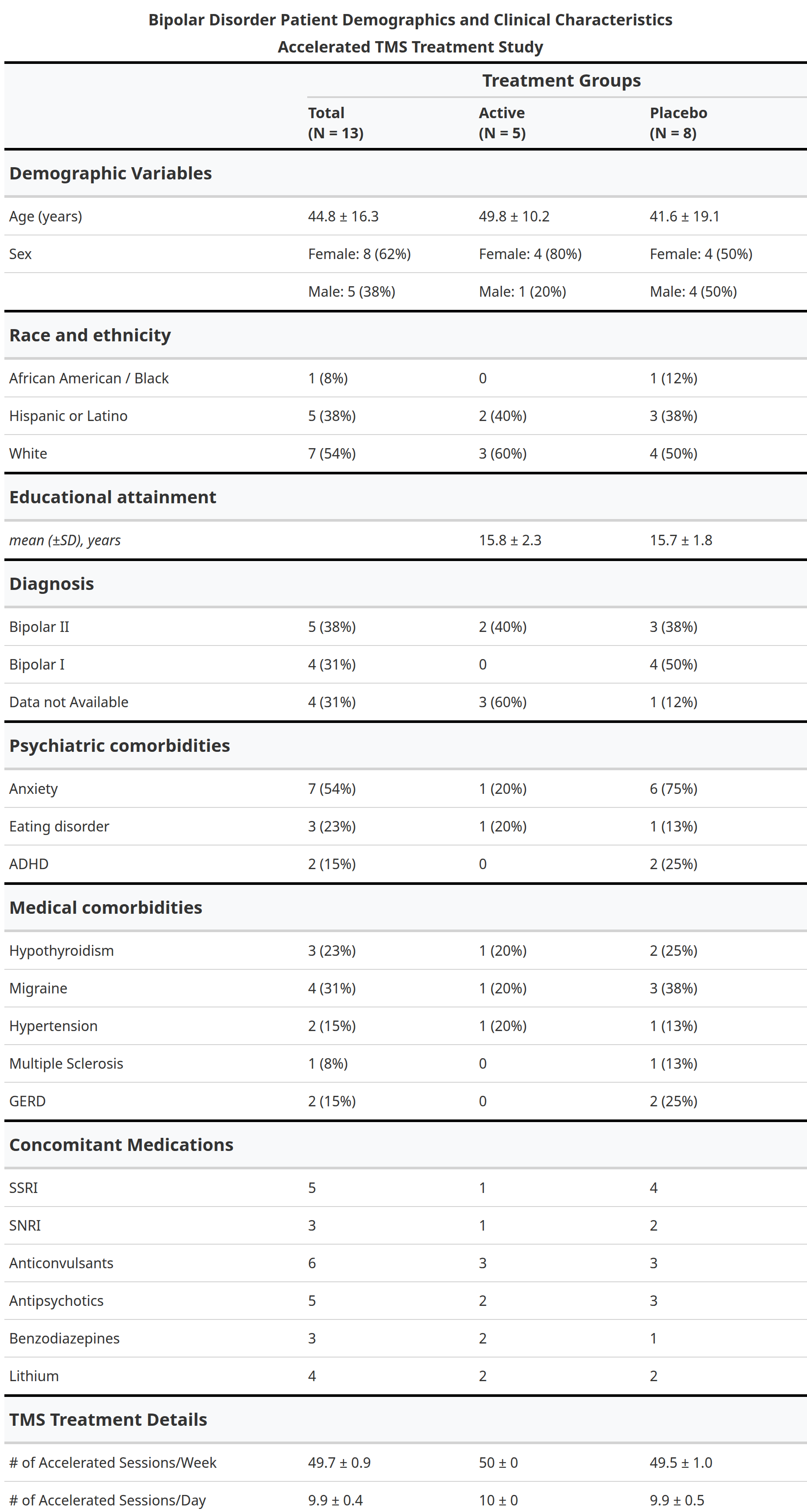Screen dimensions: 807x1512
Task: Click the Age (years) row label
Action: 46,217
